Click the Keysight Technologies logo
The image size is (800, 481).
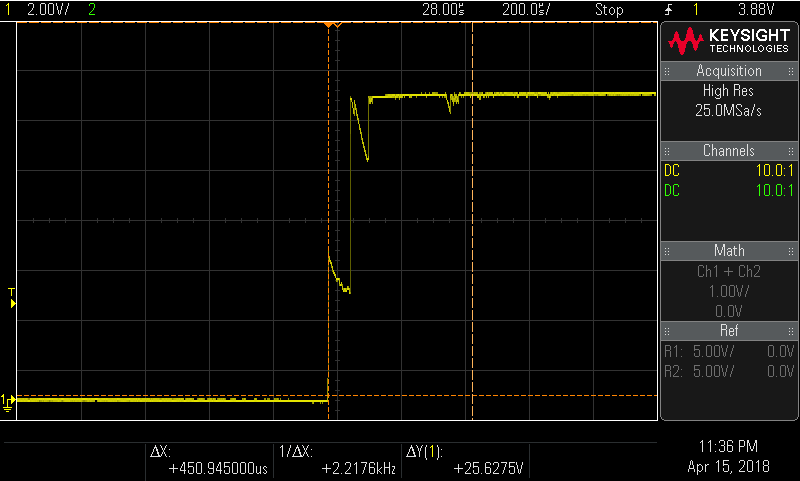pyautogui.click(x=728, y=40)
